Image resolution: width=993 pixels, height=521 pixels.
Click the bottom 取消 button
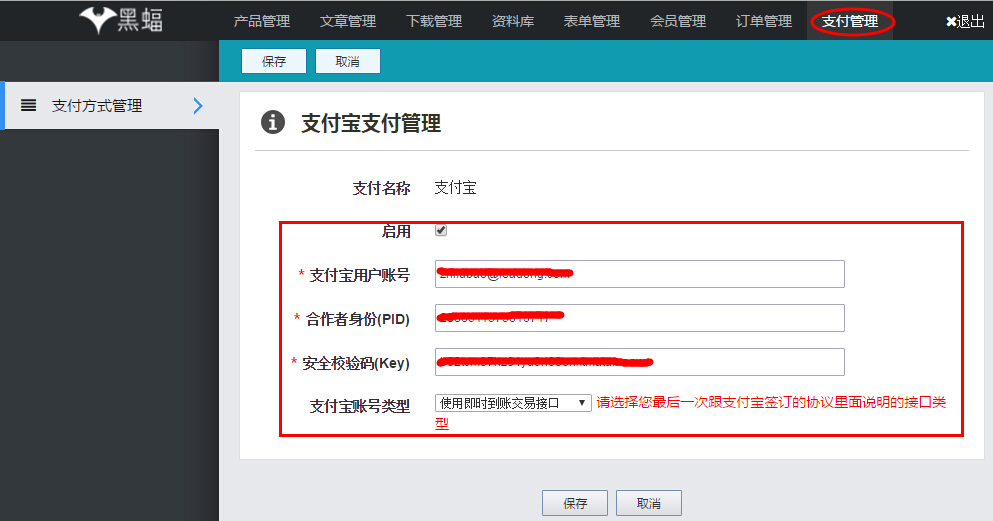(649, 503)
